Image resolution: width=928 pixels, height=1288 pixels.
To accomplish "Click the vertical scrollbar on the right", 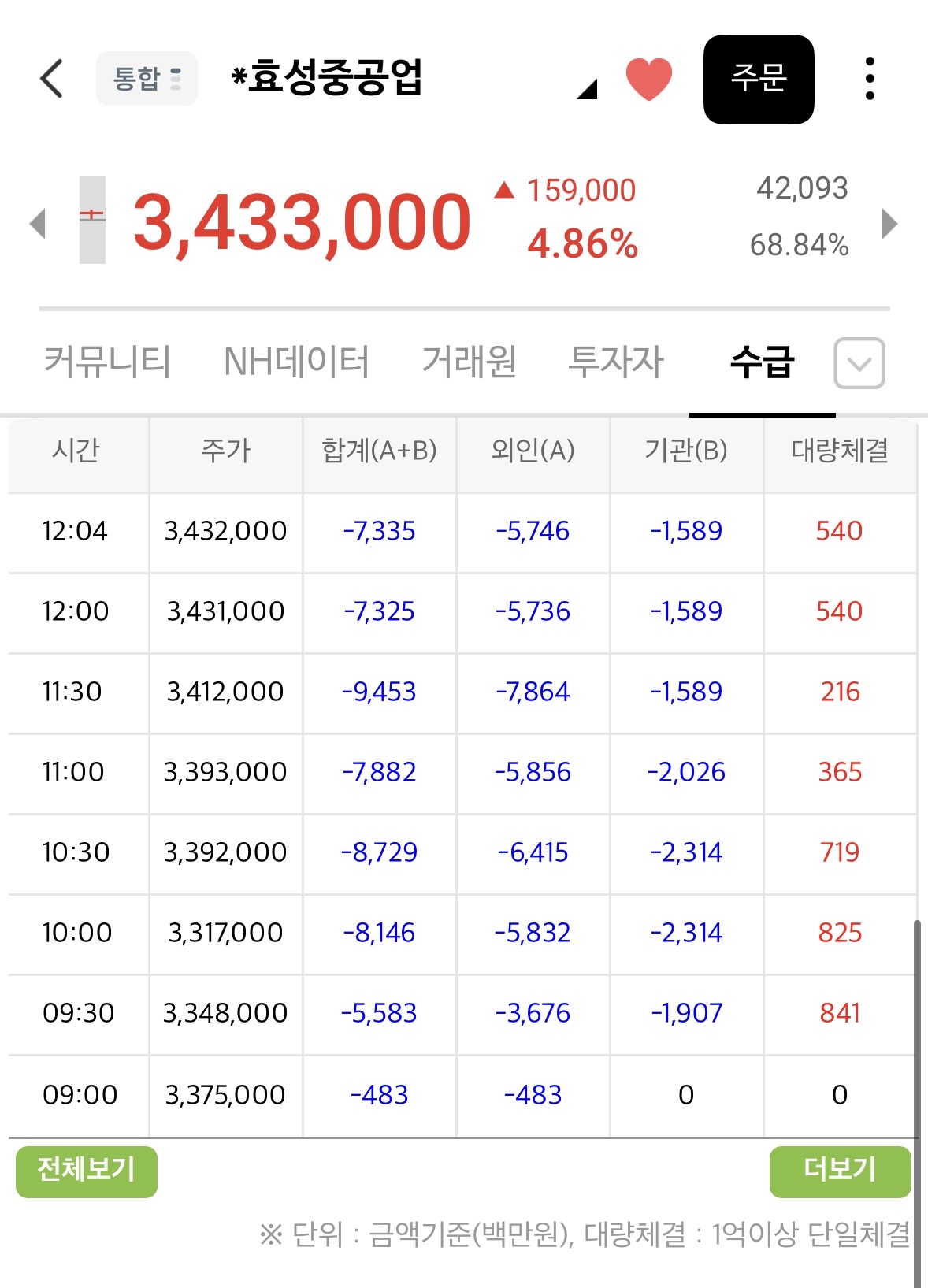I will tap(917, 1103).
